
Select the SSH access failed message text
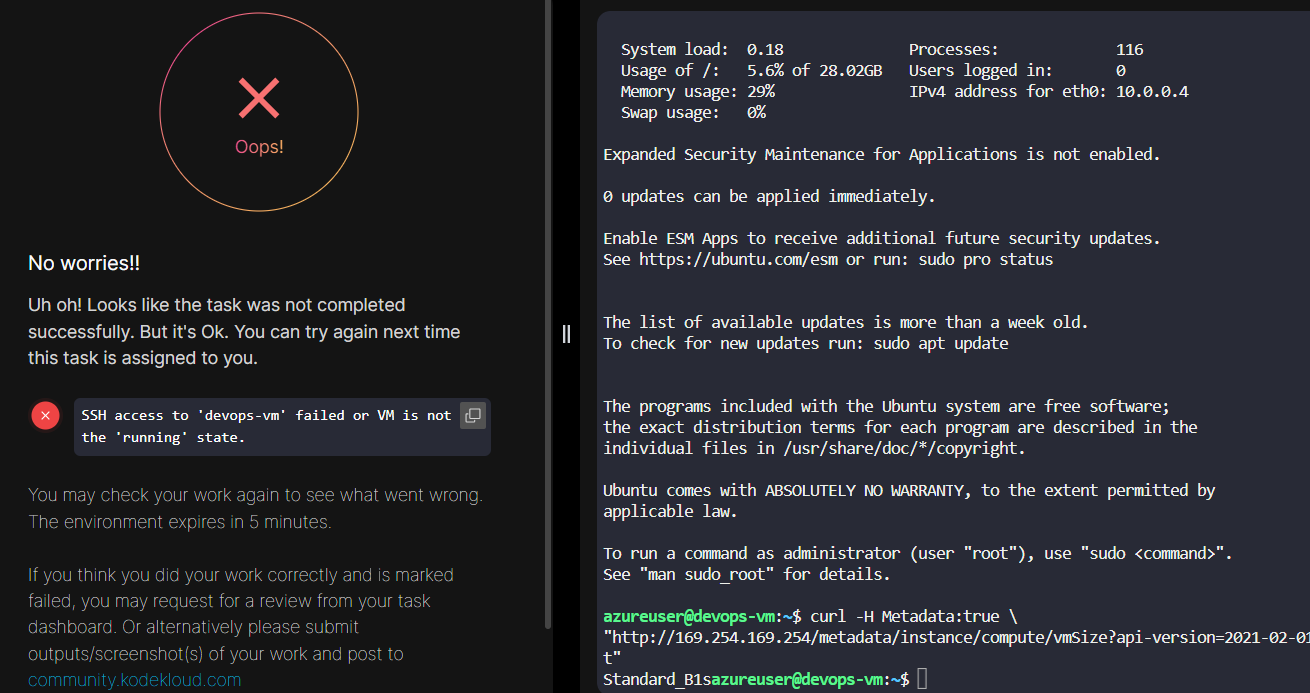click(x=265, y=426)
